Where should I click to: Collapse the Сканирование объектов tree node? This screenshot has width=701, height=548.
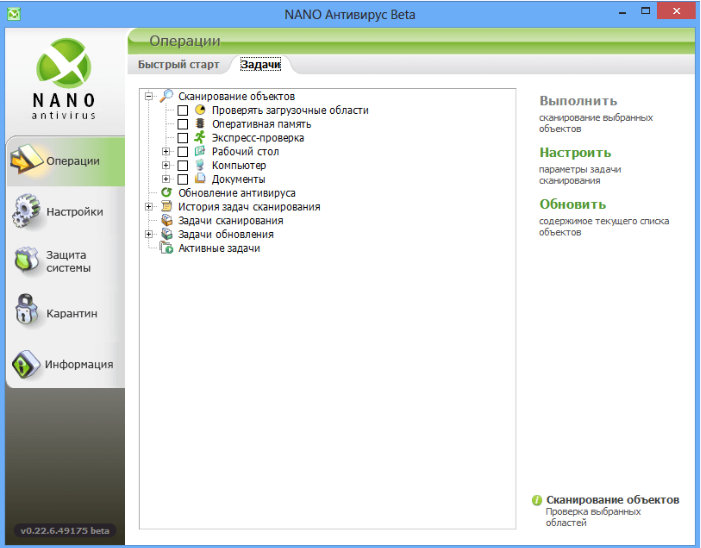pyautogui.click(x=148, y=96)
